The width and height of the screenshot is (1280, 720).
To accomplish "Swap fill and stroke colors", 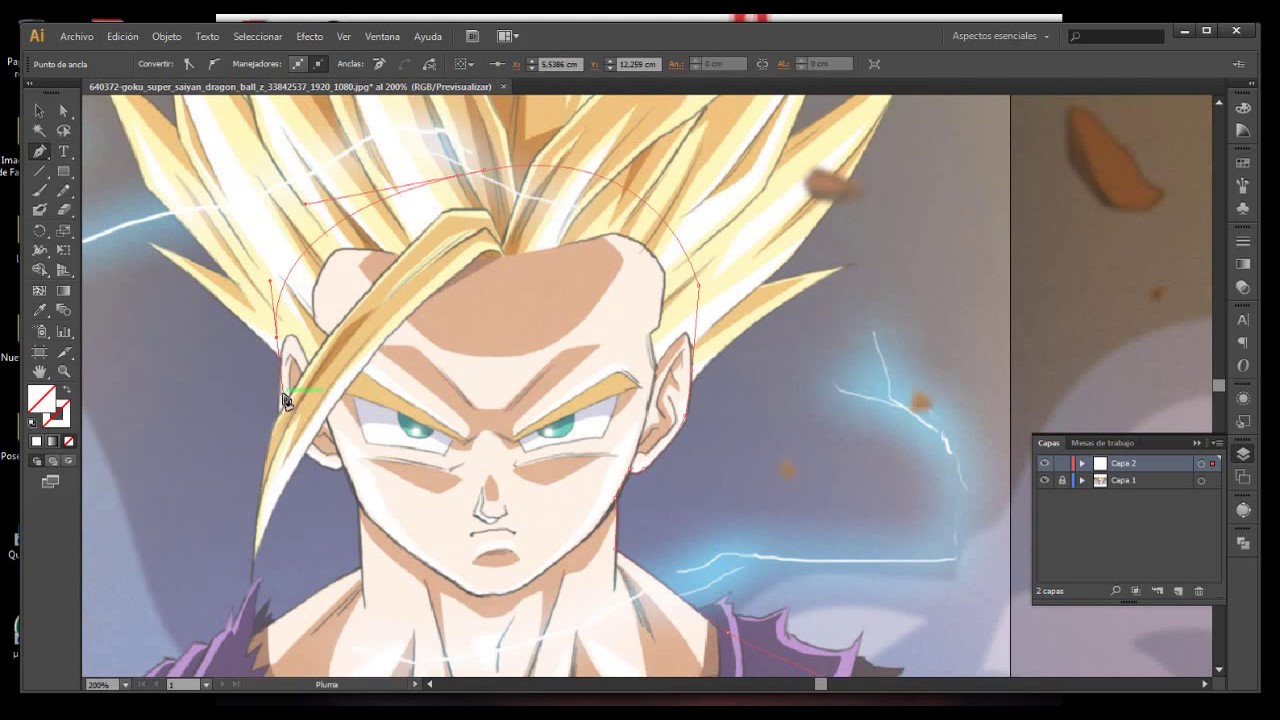I will [67, 390].
